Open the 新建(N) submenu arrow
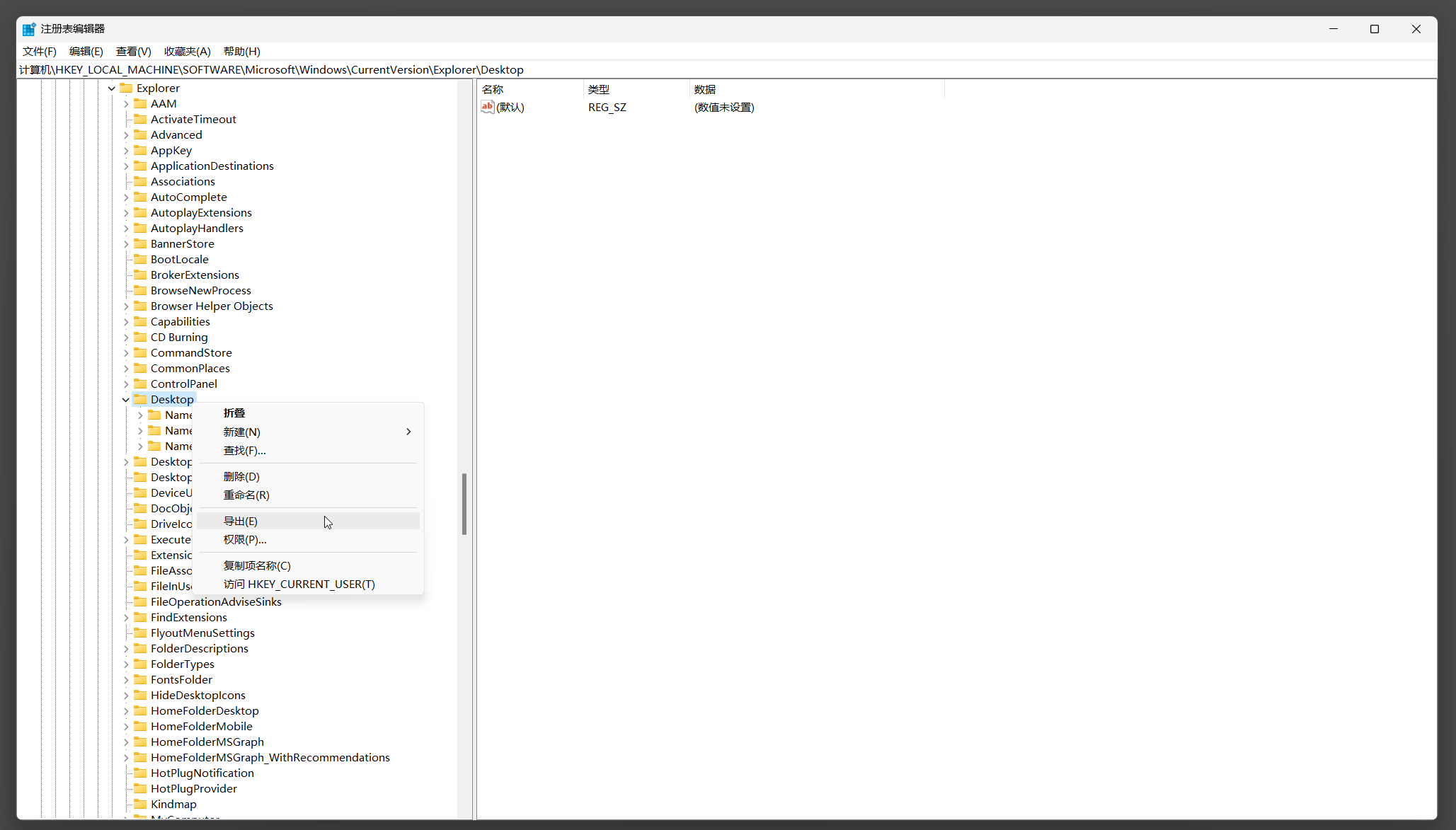 tap(408, 432)
